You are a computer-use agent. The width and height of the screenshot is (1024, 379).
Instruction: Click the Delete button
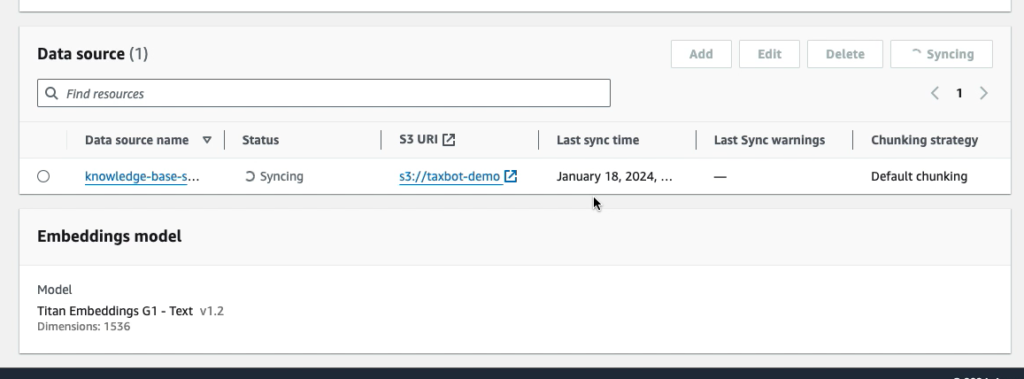845,54
